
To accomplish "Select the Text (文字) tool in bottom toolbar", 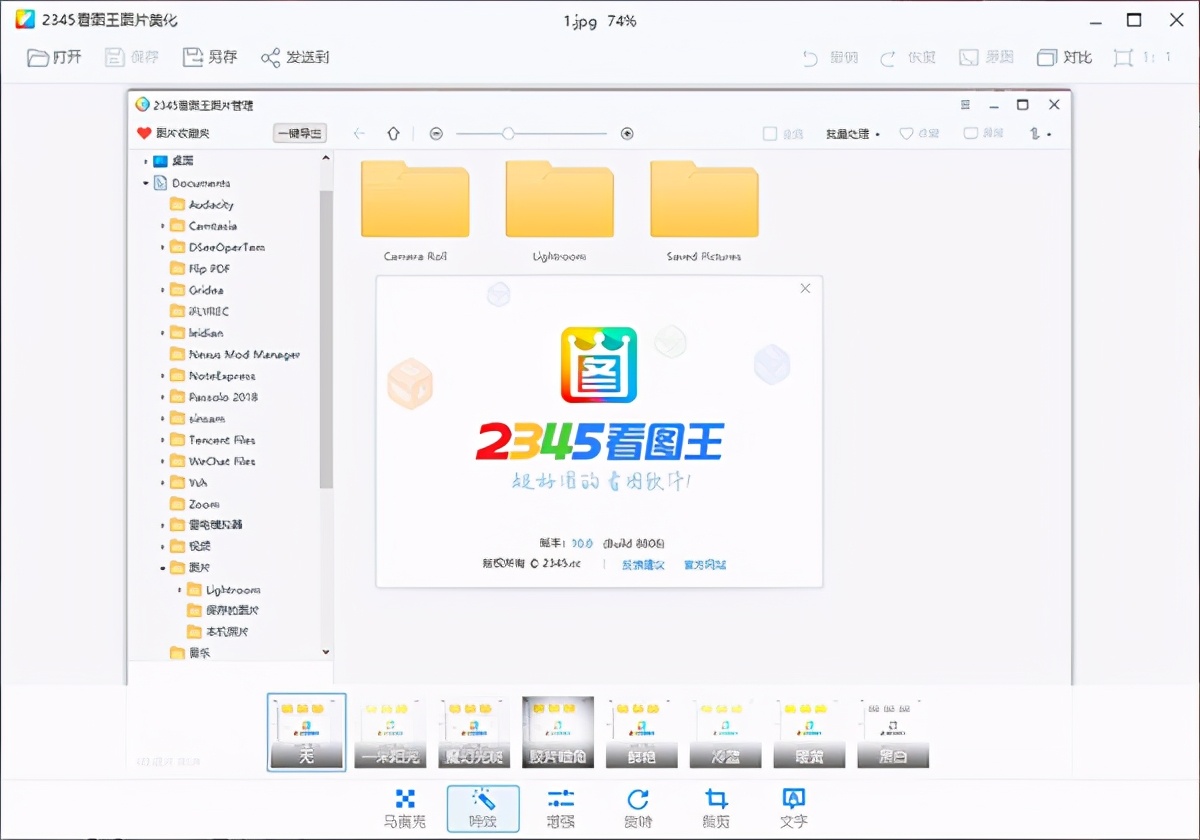I will point(793,808).
